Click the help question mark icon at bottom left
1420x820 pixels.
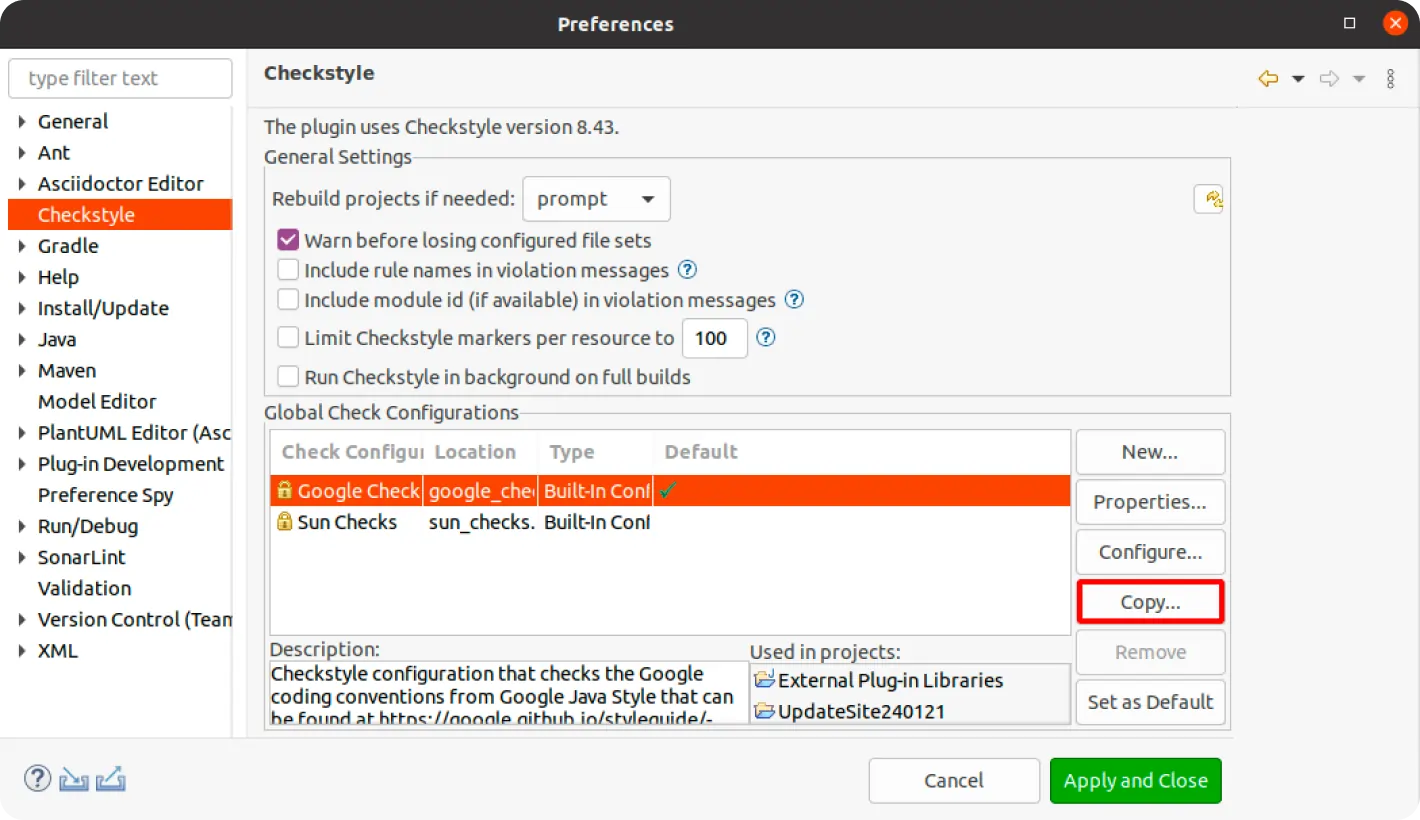37,779
